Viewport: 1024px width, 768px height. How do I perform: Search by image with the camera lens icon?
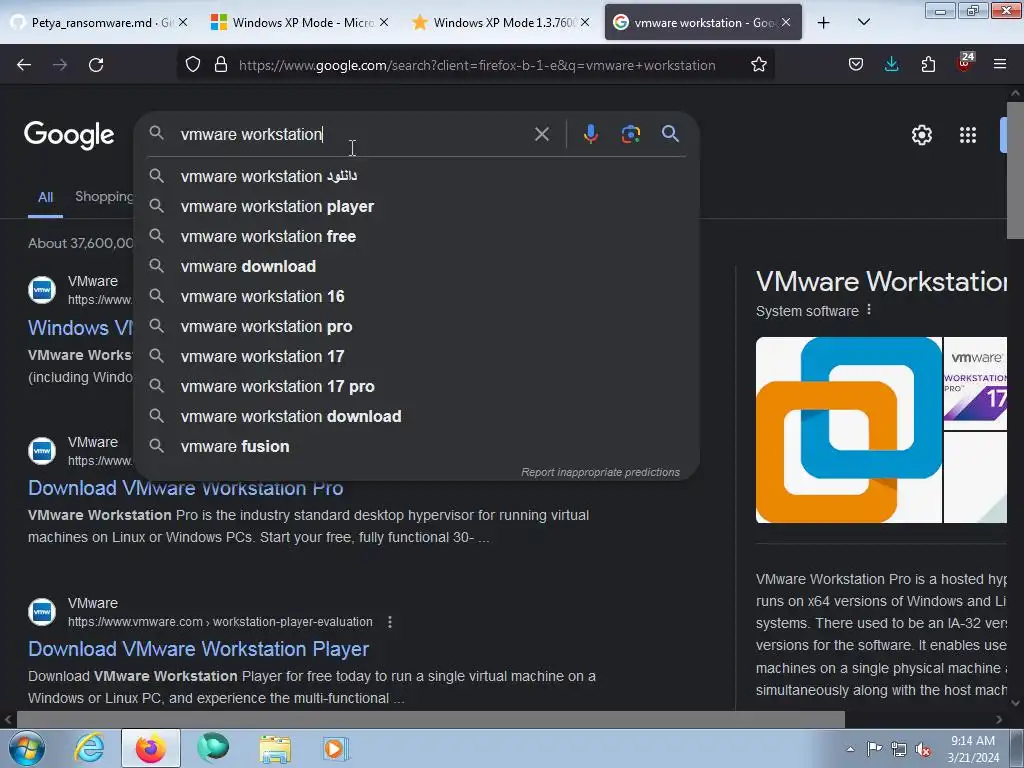tap(630, 134)
